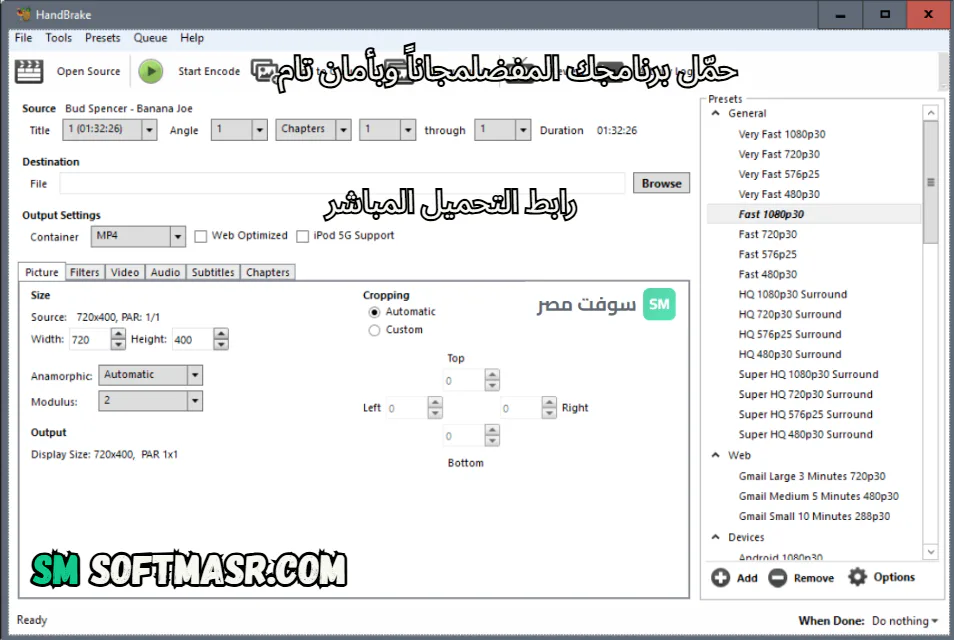Select Fast 480p30 preset
This screenshot has width=954, height=640.
click(x=767, y=274)
